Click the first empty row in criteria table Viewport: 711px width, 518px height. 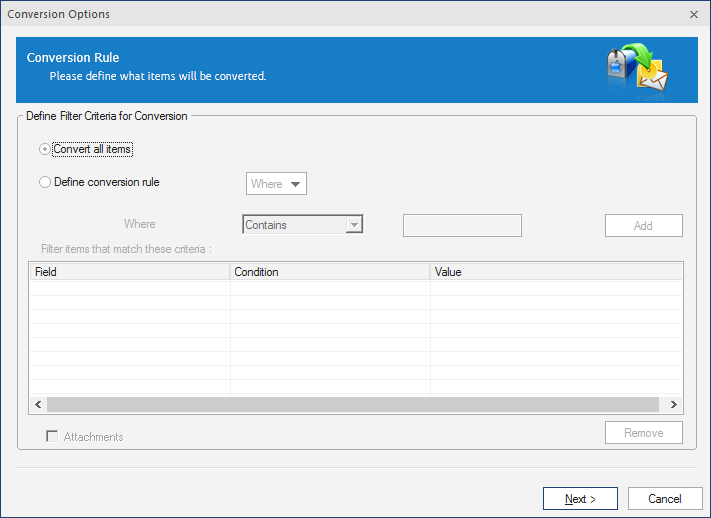coord(356,288)
